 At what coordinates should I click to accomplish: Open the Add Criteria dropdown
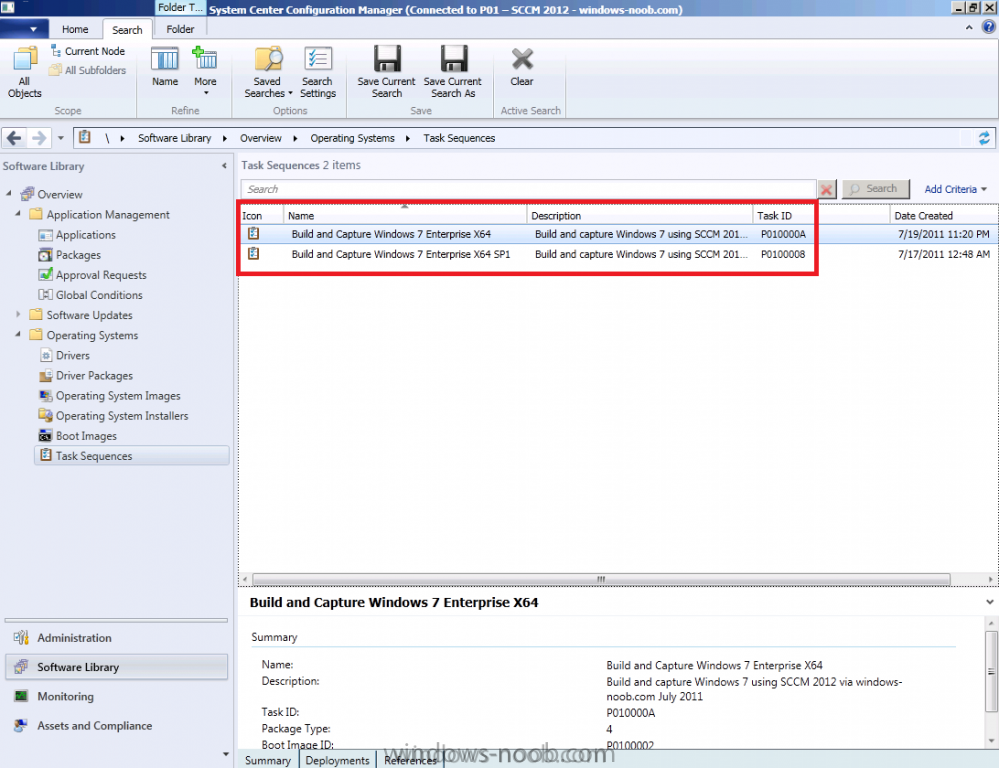(955, 189)
